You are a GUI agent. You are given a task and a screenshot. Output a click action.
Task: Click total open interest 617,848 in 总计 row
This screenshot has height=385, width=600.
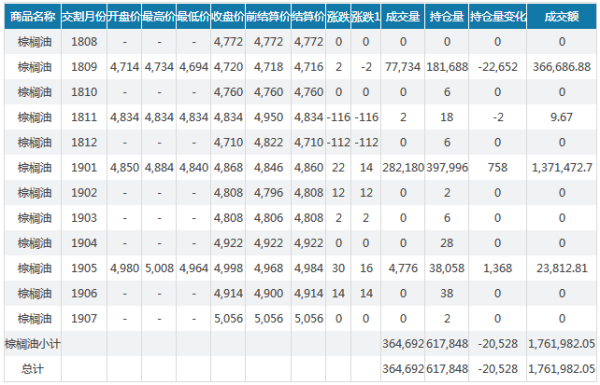(447, 369)
